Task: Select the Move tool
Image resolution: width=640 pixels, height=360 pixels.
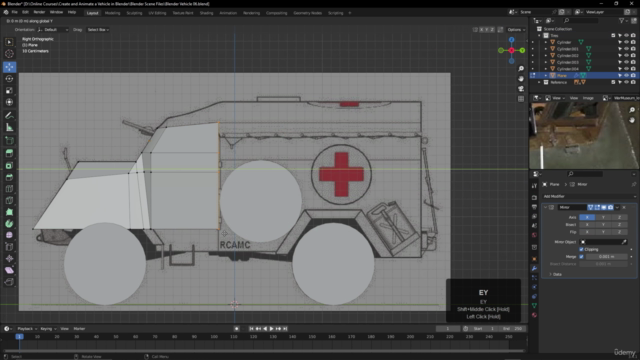Action: coord(9,67)
